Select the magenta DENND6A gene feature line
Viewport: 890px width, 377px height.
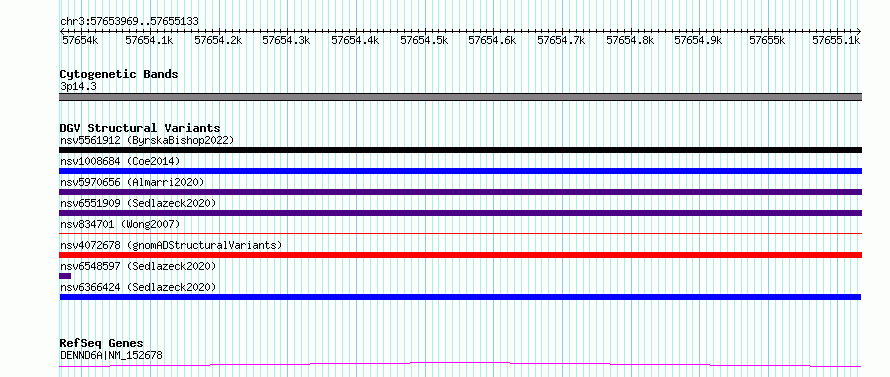click(x=460, y=365)
